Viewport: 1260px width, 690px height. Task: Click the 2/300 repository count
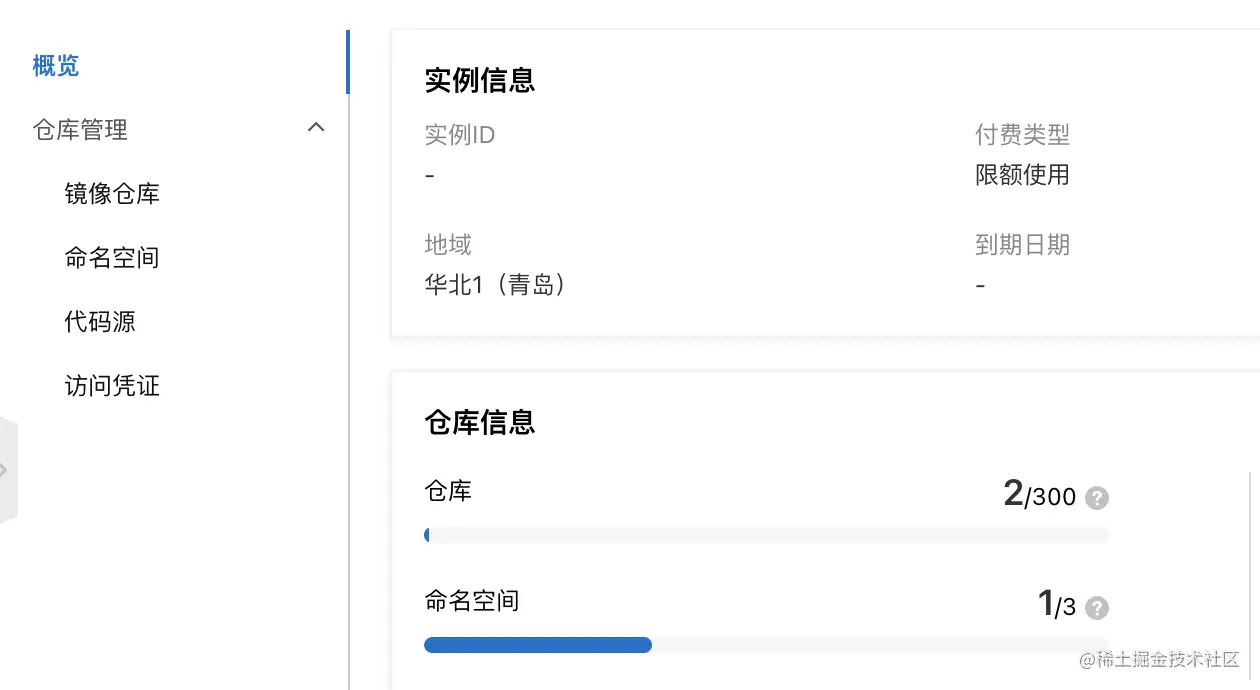[x=1040, y=495]
